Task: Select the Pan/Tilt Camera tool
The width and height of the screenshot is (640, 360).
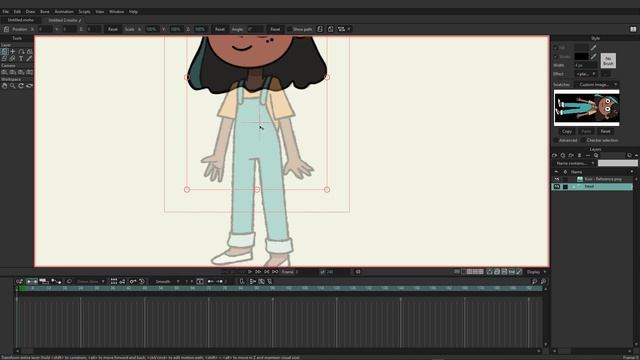Action: click(29, 72)
